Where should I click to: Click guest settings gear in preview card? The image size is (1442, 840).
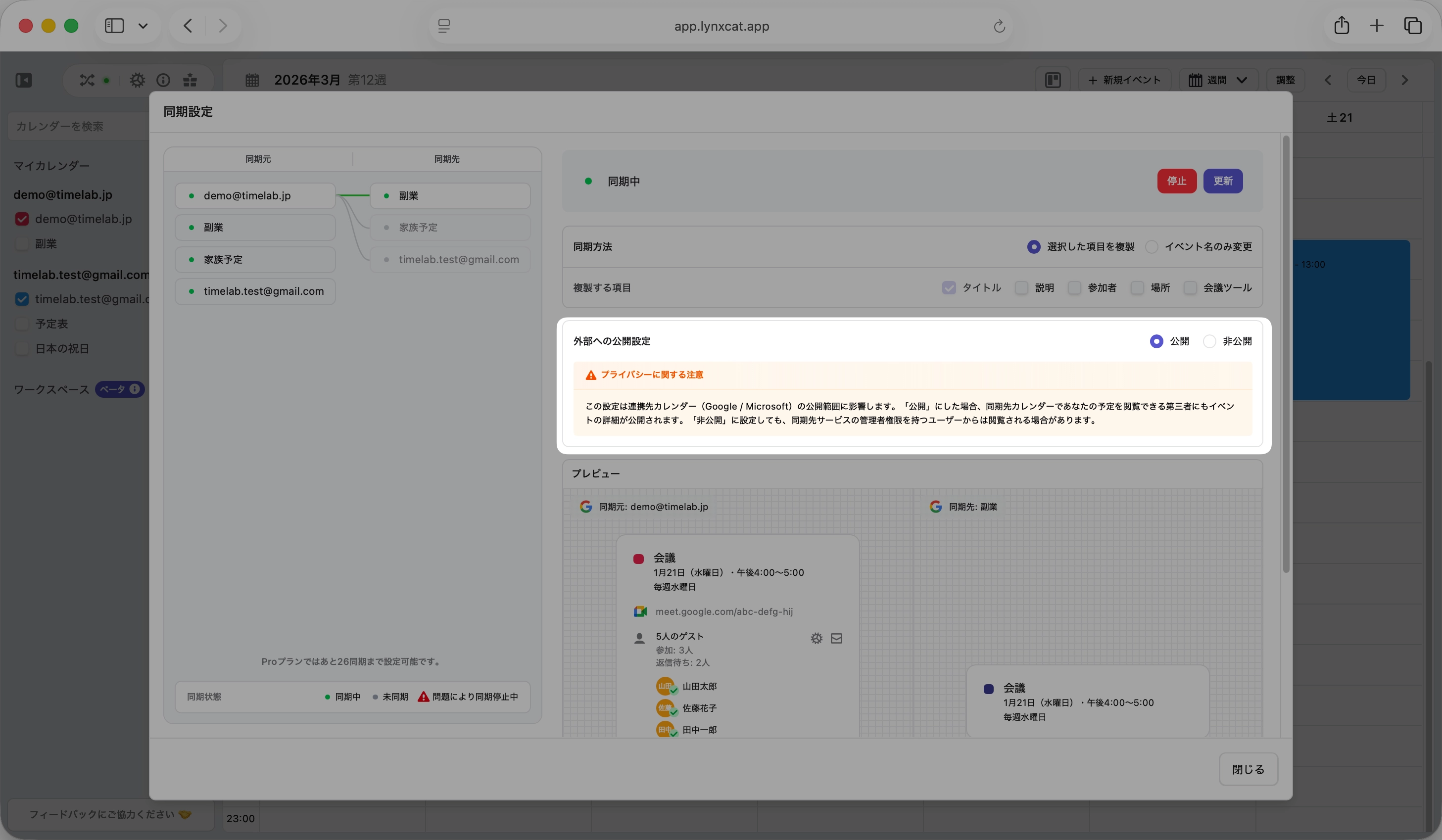[x=817, y=638]
